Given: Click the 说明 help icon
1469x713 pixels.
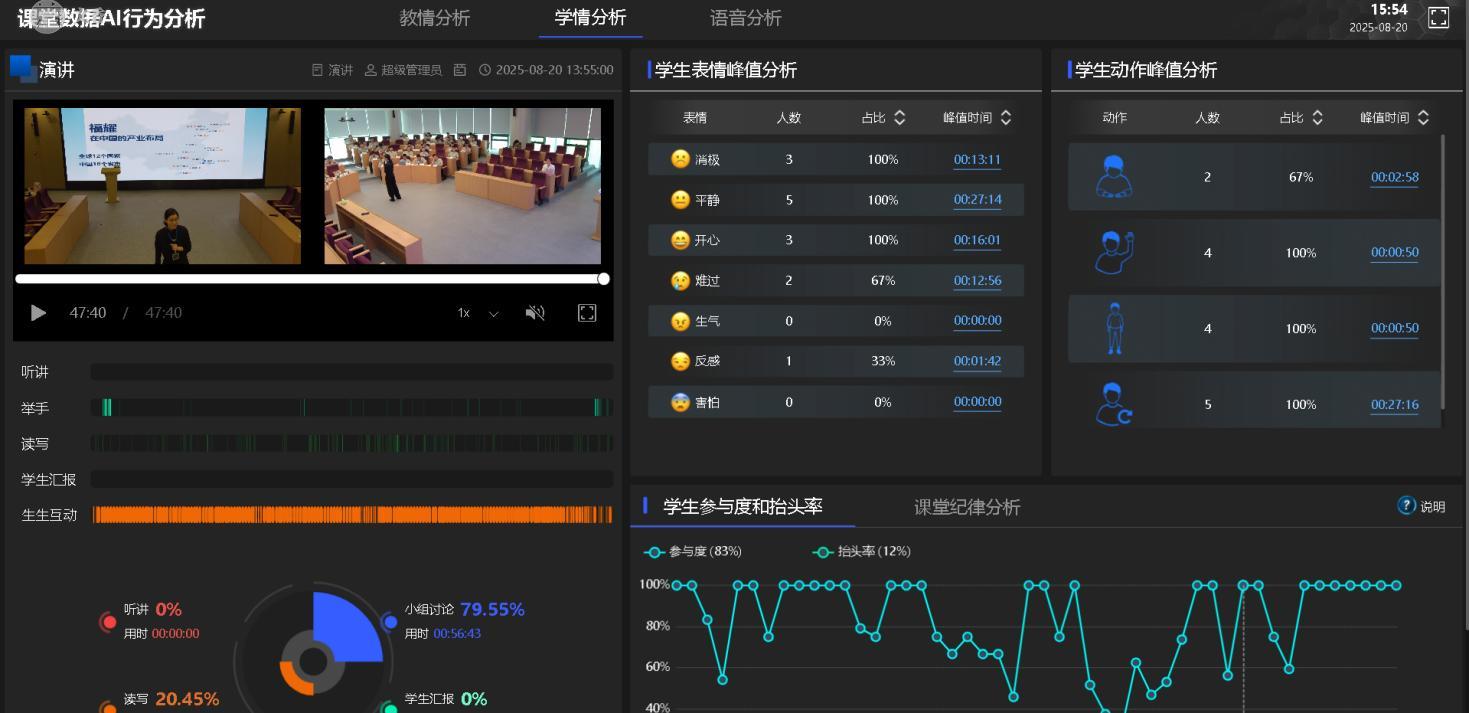Looking at the screenshot, I should pyautogui.click(x=1407, y=506).
